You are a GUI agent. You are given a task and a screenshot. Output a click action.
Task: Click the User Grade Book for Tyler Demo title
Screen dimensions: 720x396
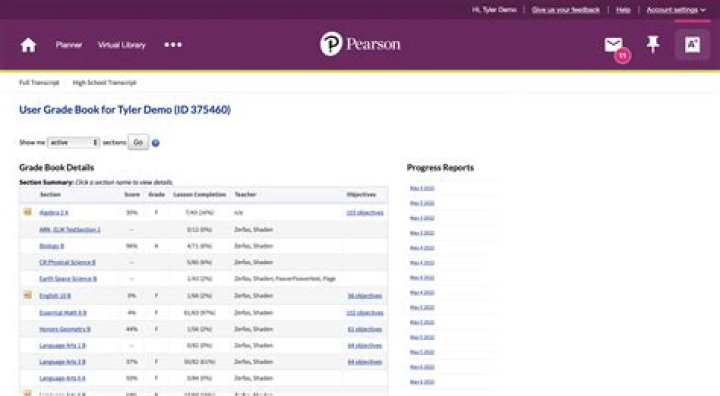125,110
